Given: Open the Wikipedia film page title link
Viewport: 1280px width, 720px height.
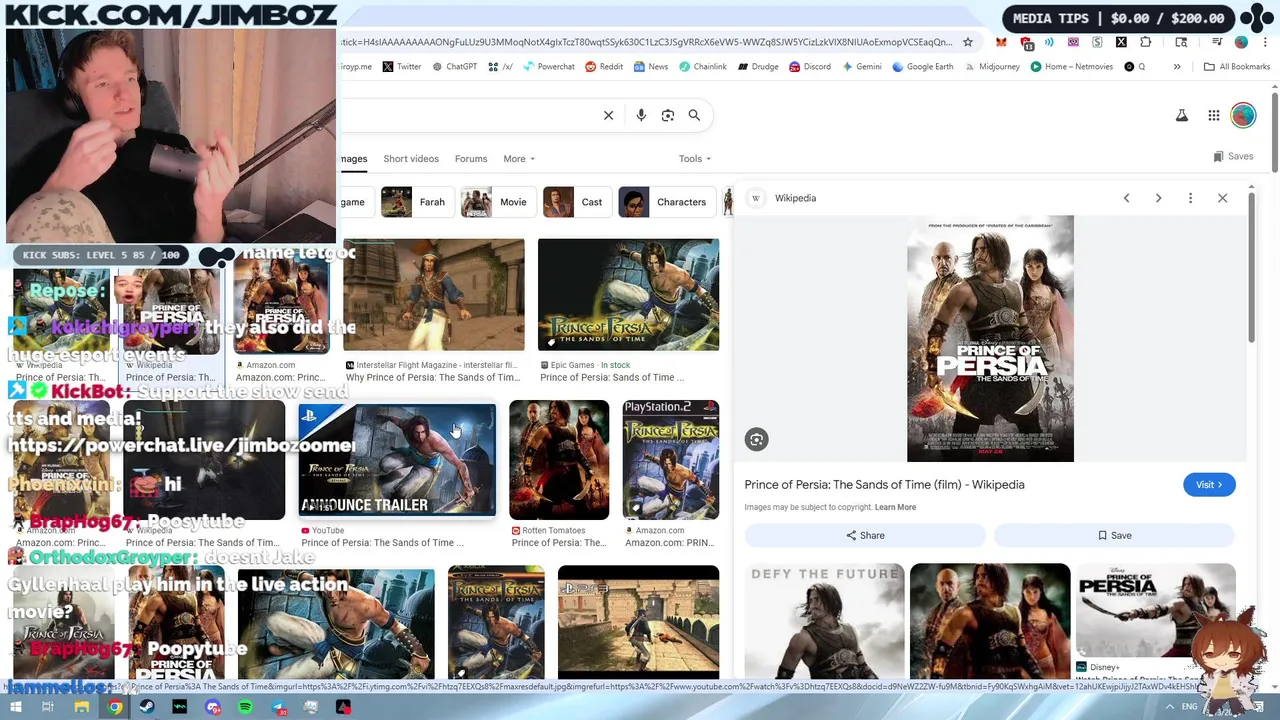Looking at the screenshot, I should point(884,485).
